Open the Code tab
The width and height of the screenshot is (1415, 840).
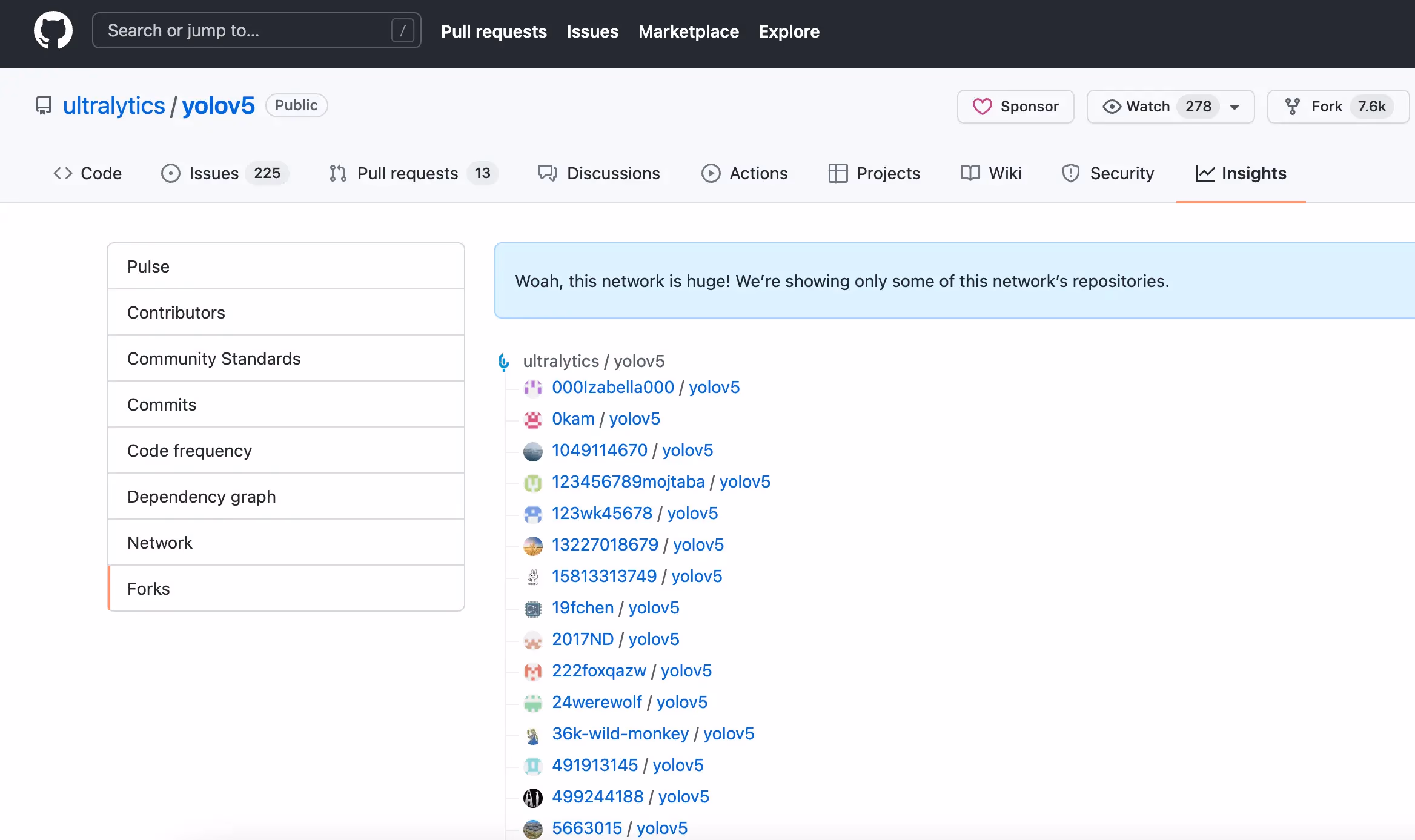pos(88,173)
